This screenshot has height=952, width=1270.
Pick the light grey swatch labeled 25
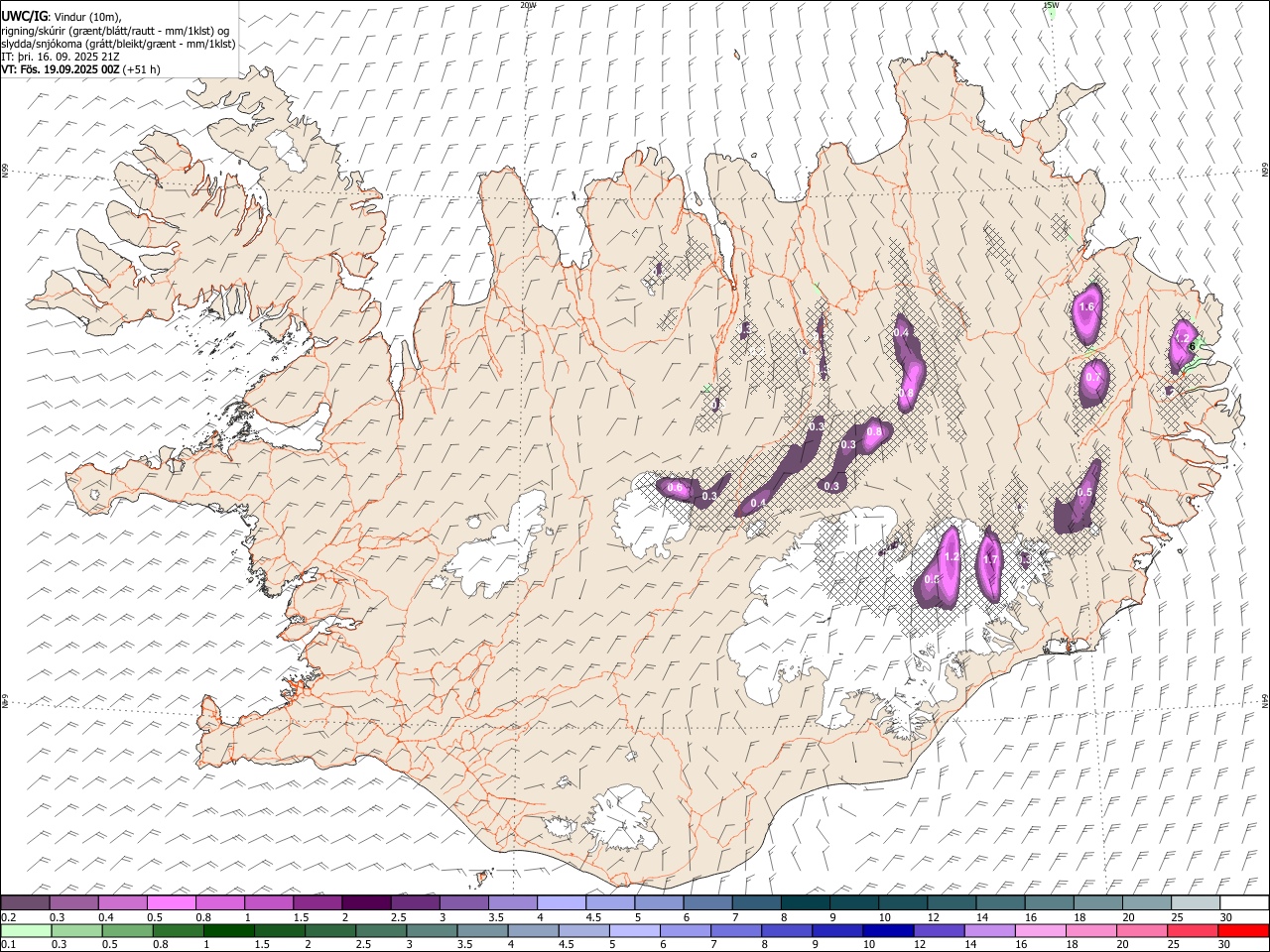click(x=1196, y=902)
